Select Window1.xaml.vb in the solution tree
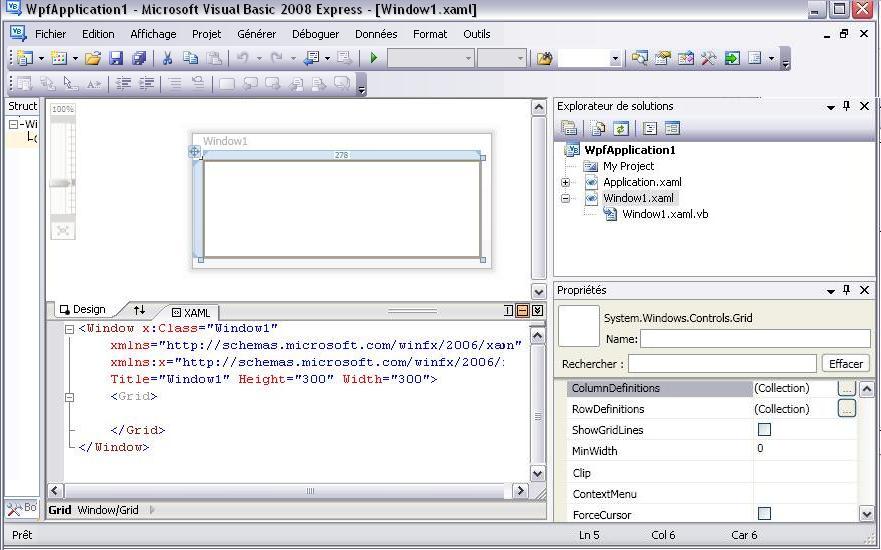The width and height of the screenshot is (881, 550). click(x=665, y=214)
